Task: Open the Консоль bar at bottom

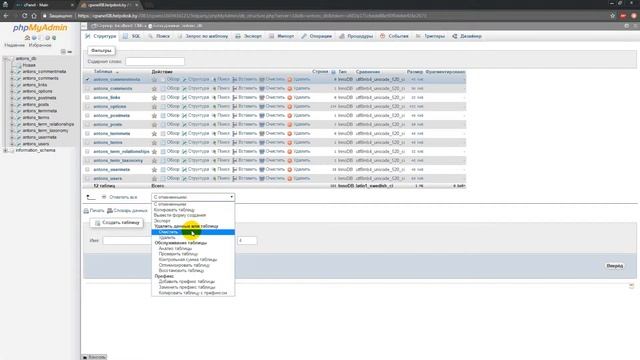Action: click(94, 357)
